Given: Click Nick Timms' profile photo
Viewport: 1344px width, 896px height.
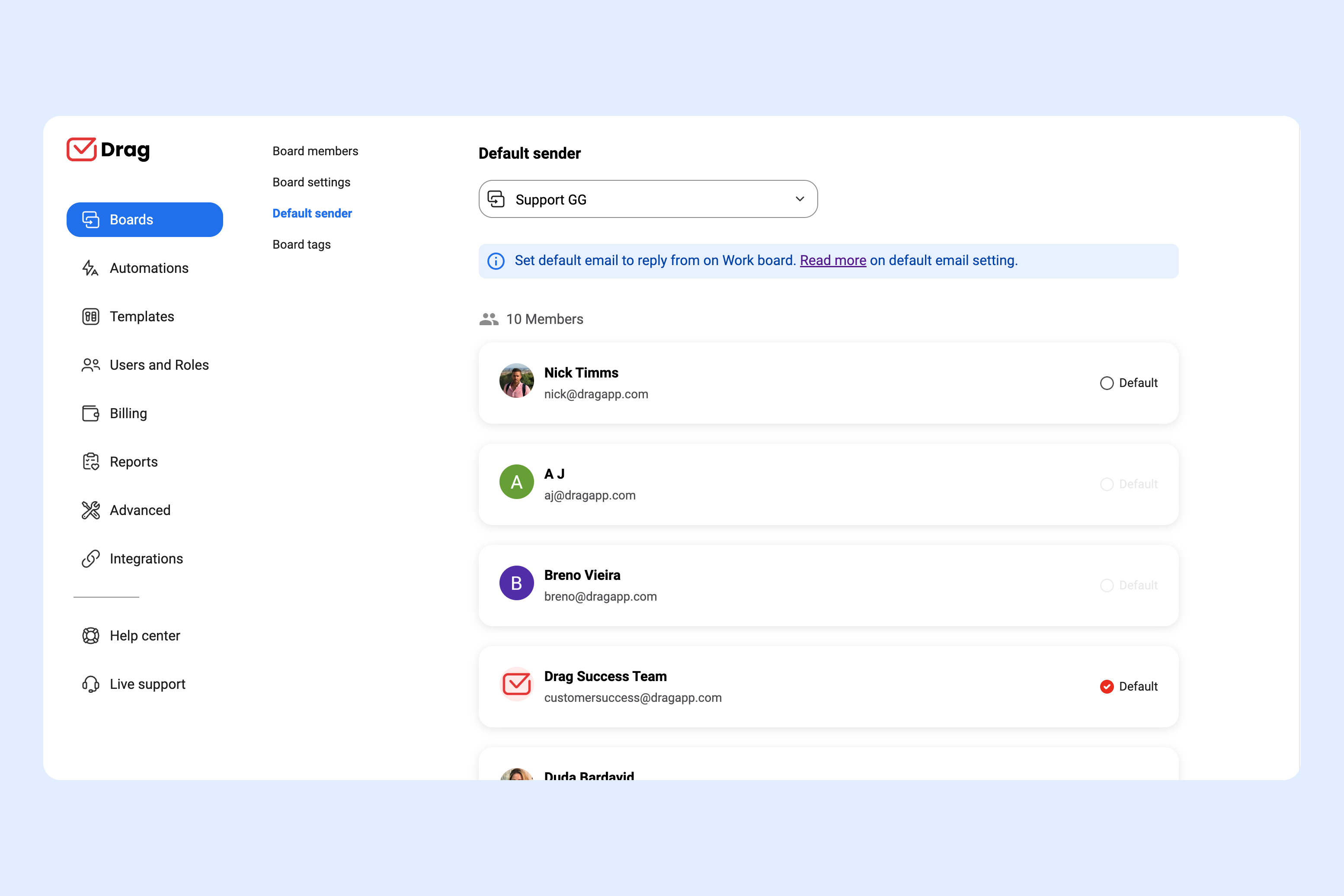Looking at the screenshot, I should pos(517,381).
